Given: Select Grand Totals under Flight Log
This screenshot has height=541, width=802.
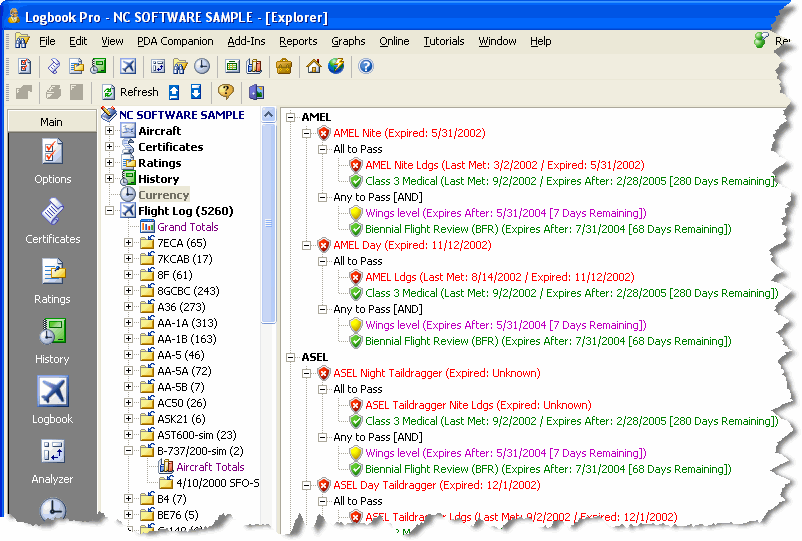Looking at the screenshot, I should [x=188, y=227].
